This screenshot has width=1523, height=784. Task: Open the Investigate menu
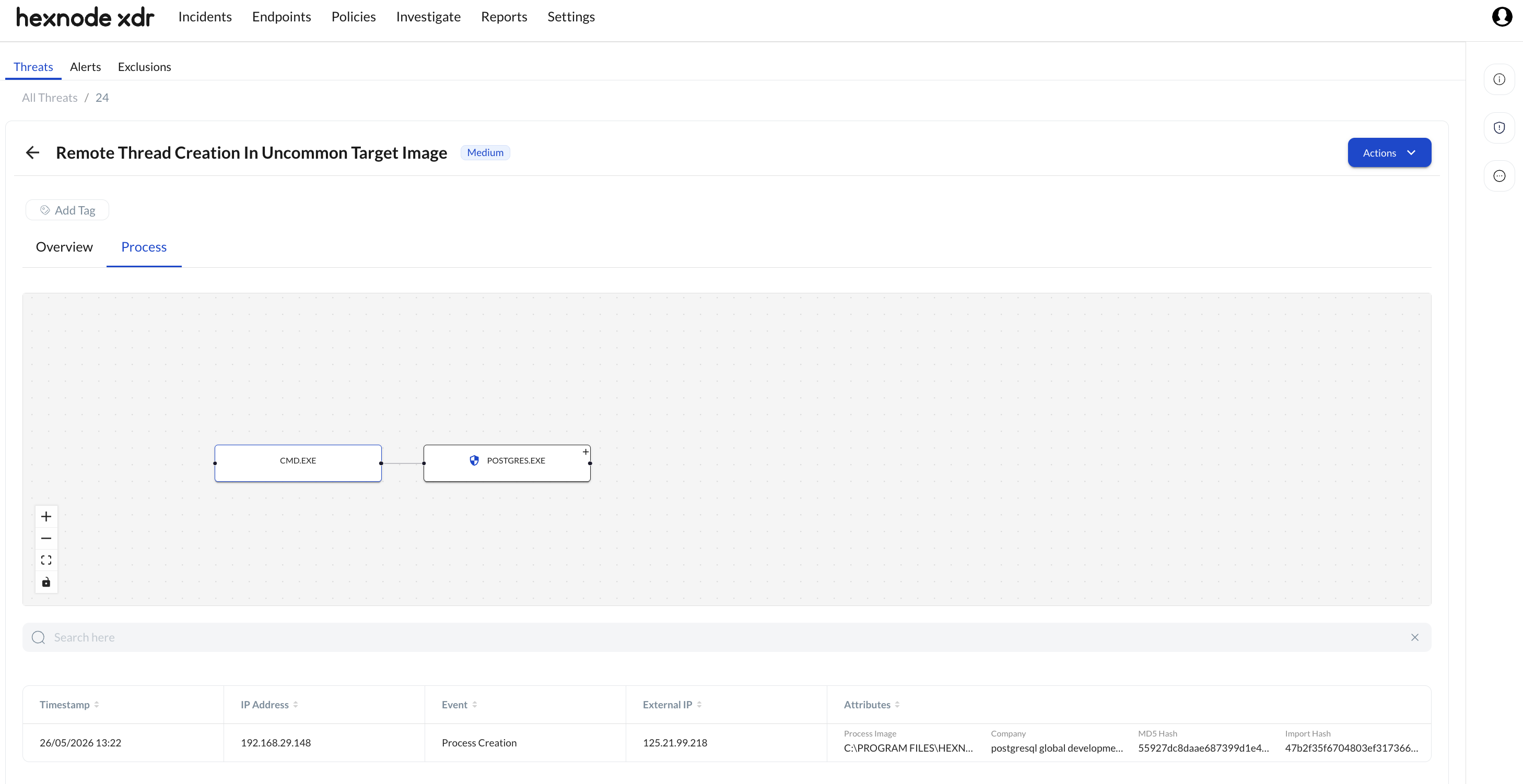(x=428, y=17)
